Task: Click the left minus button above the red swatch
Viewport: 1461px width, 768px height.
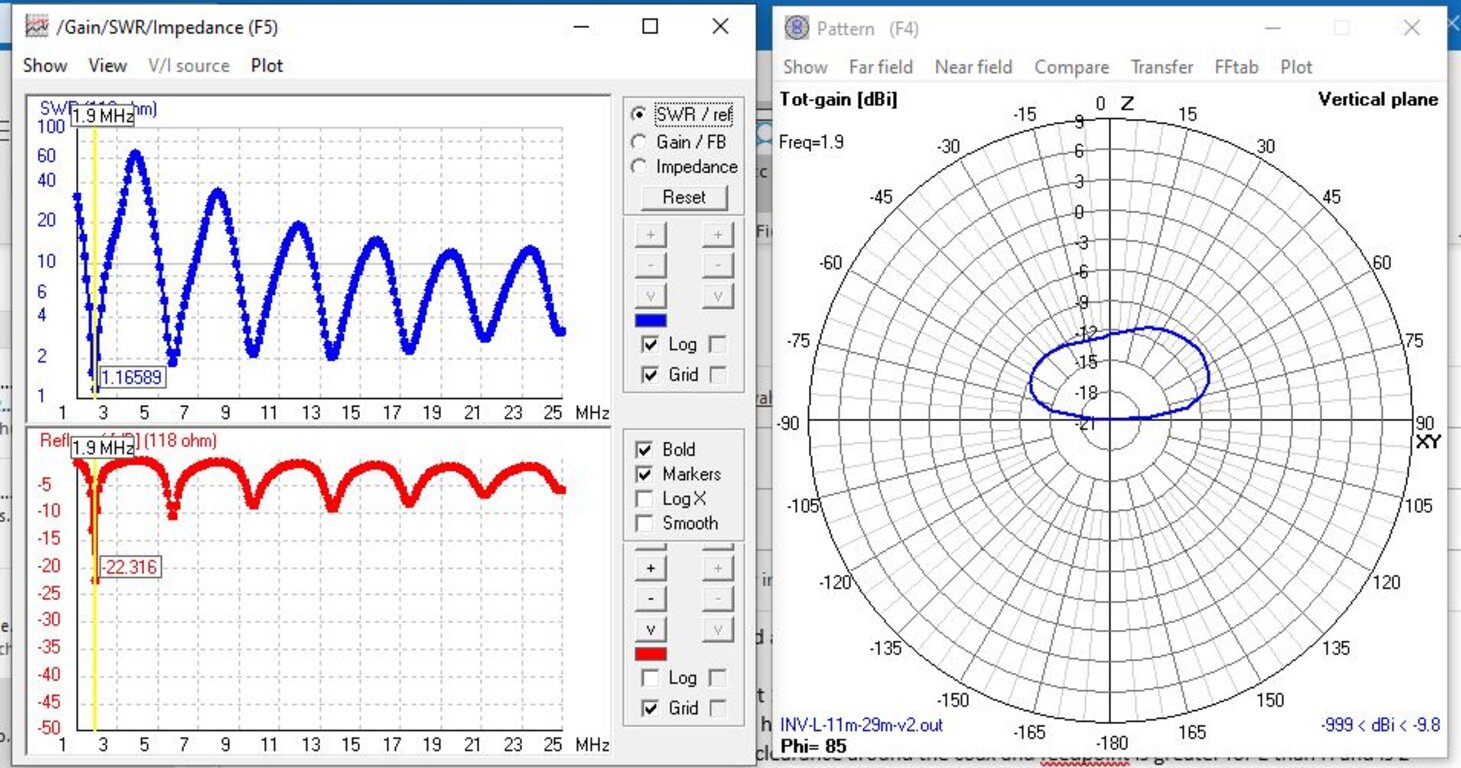Action: (650, 598)
